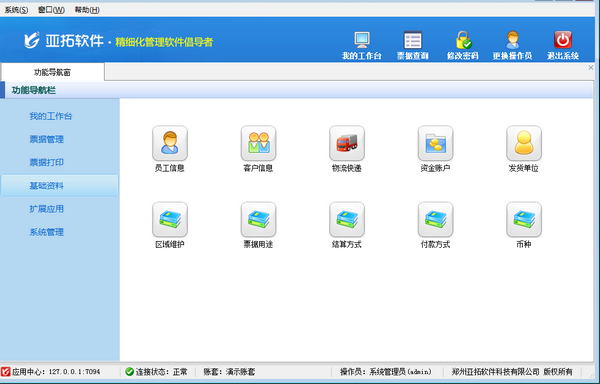
Task: Click the 功能导航栏 panel header
Action: pos(297,90)
